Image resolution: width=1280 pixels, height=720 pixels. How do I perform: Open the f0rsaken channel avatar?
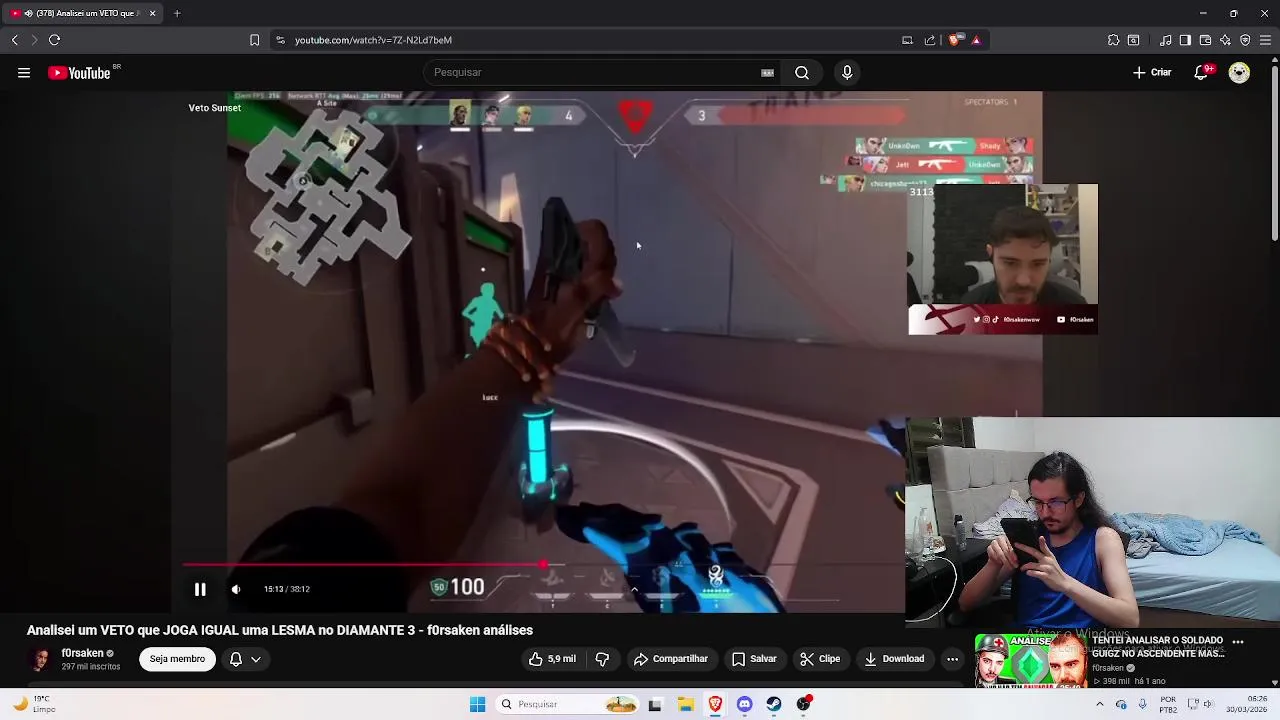coord(40,659)
